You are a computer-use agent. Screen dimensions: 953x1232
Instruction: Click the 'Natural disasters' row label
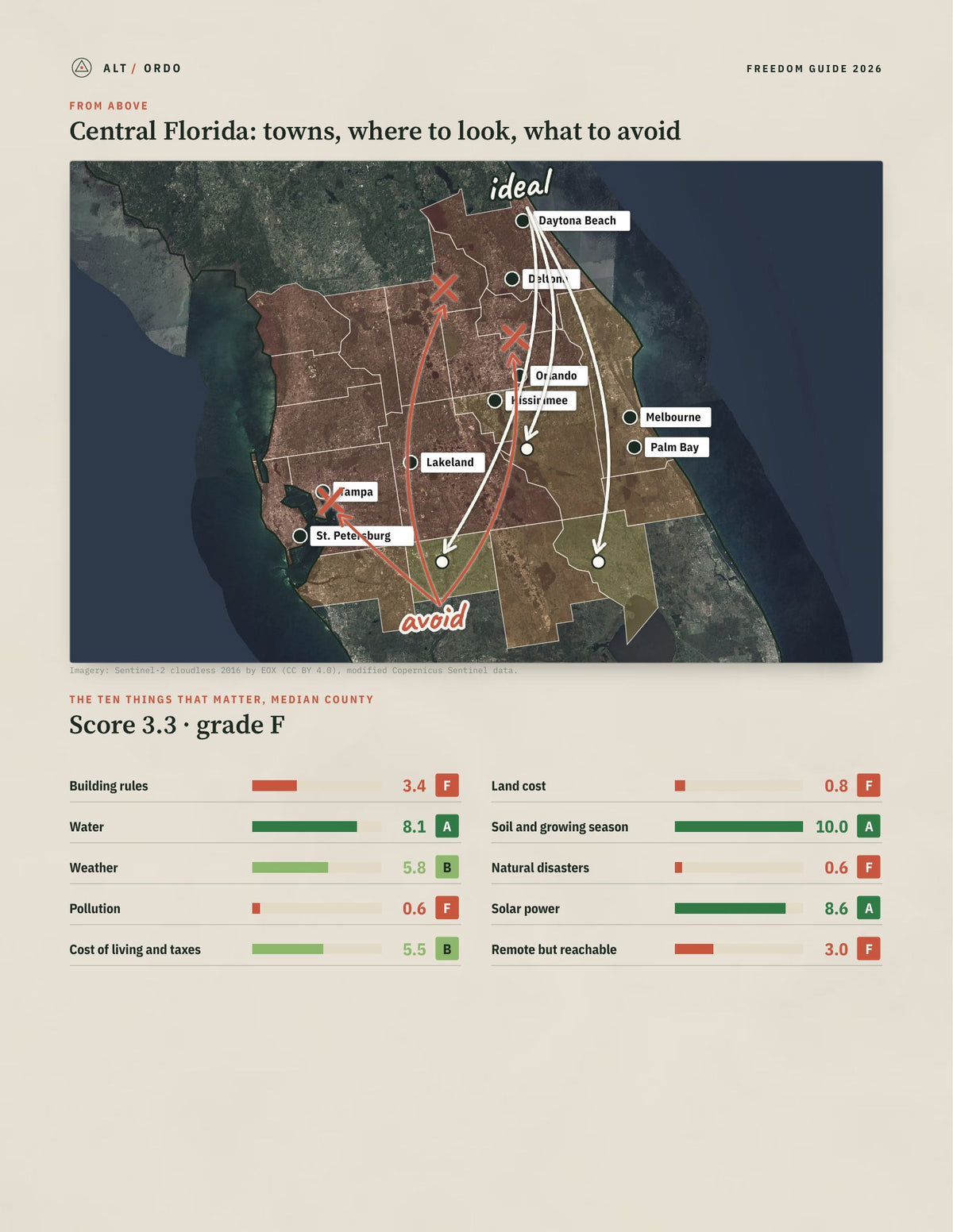(540, 868)
